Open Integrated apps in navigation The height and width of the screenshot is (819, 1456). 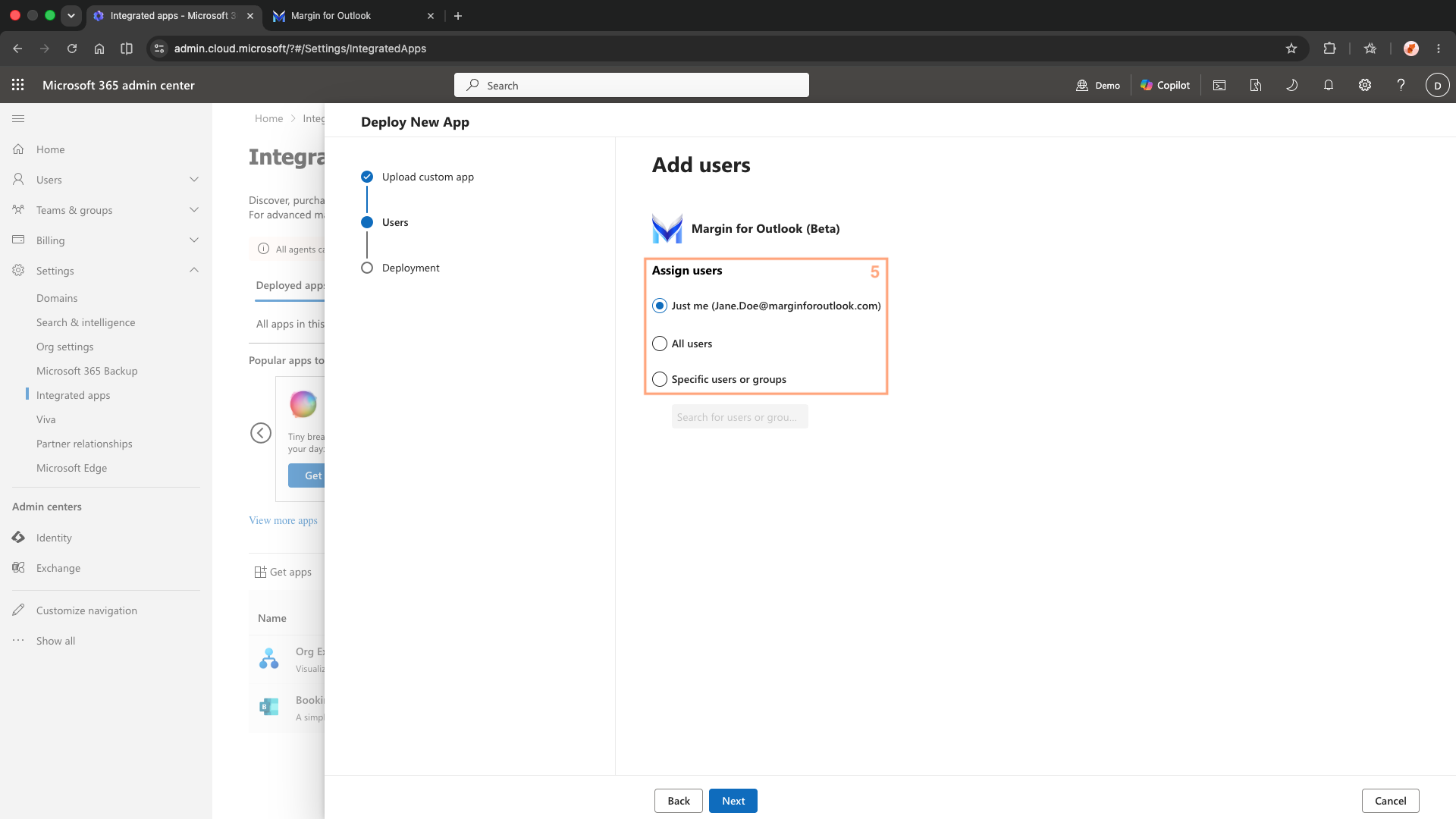click(x=74, y=395)
